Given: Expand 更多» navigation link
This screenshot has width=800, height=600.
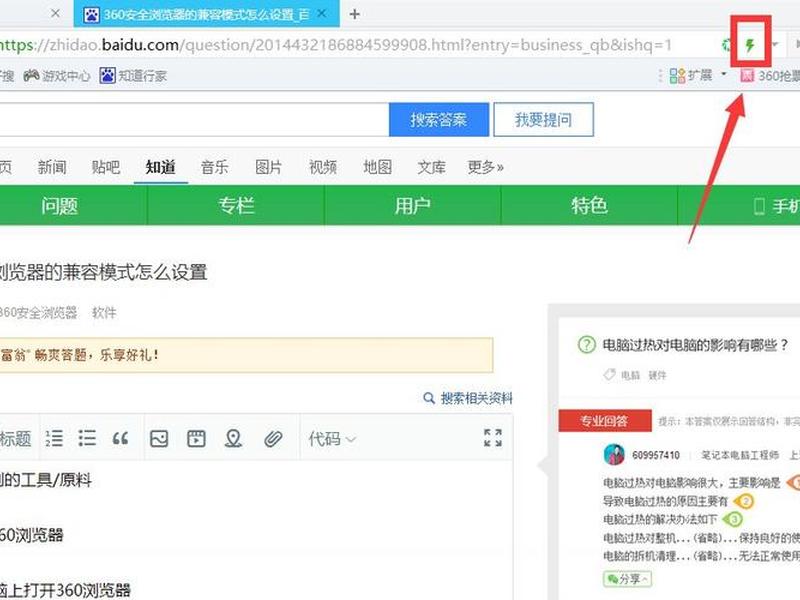Looking at the screenshot, I should [x=485, y=167].
